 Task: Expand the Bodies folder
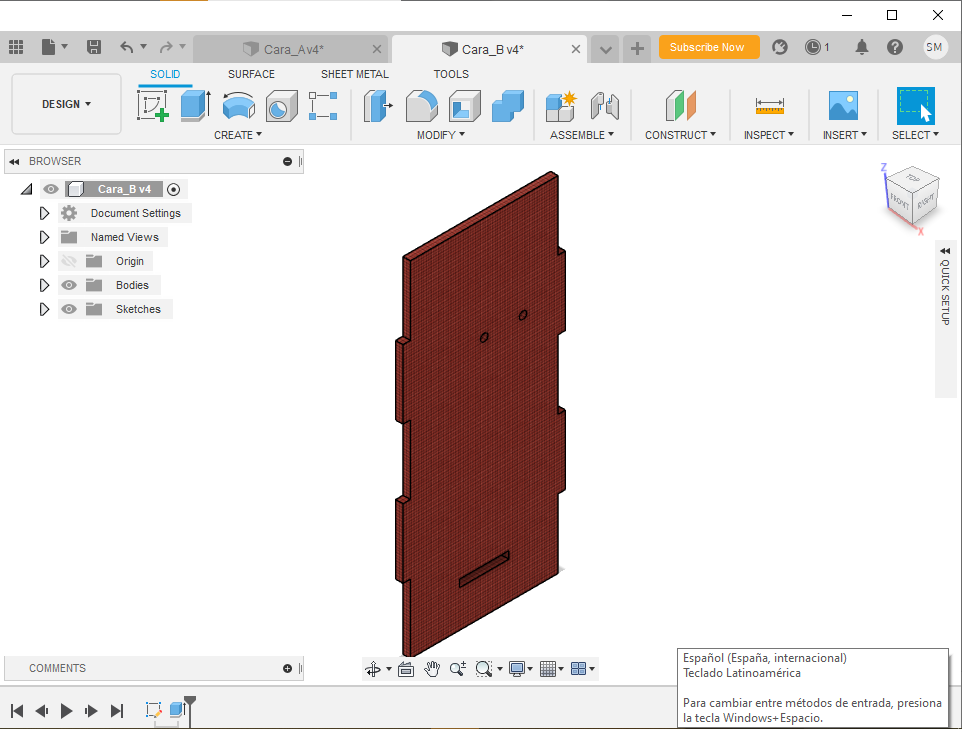pyautogui.click(x=44, y=285)
